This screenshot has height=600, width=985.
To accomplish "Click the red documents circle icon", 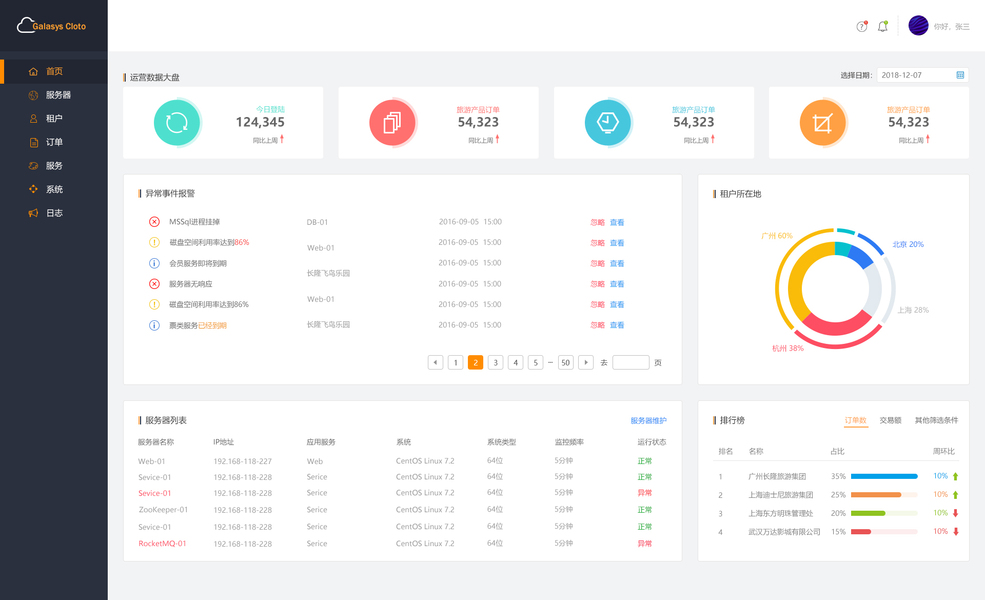I will pos(392,123).
